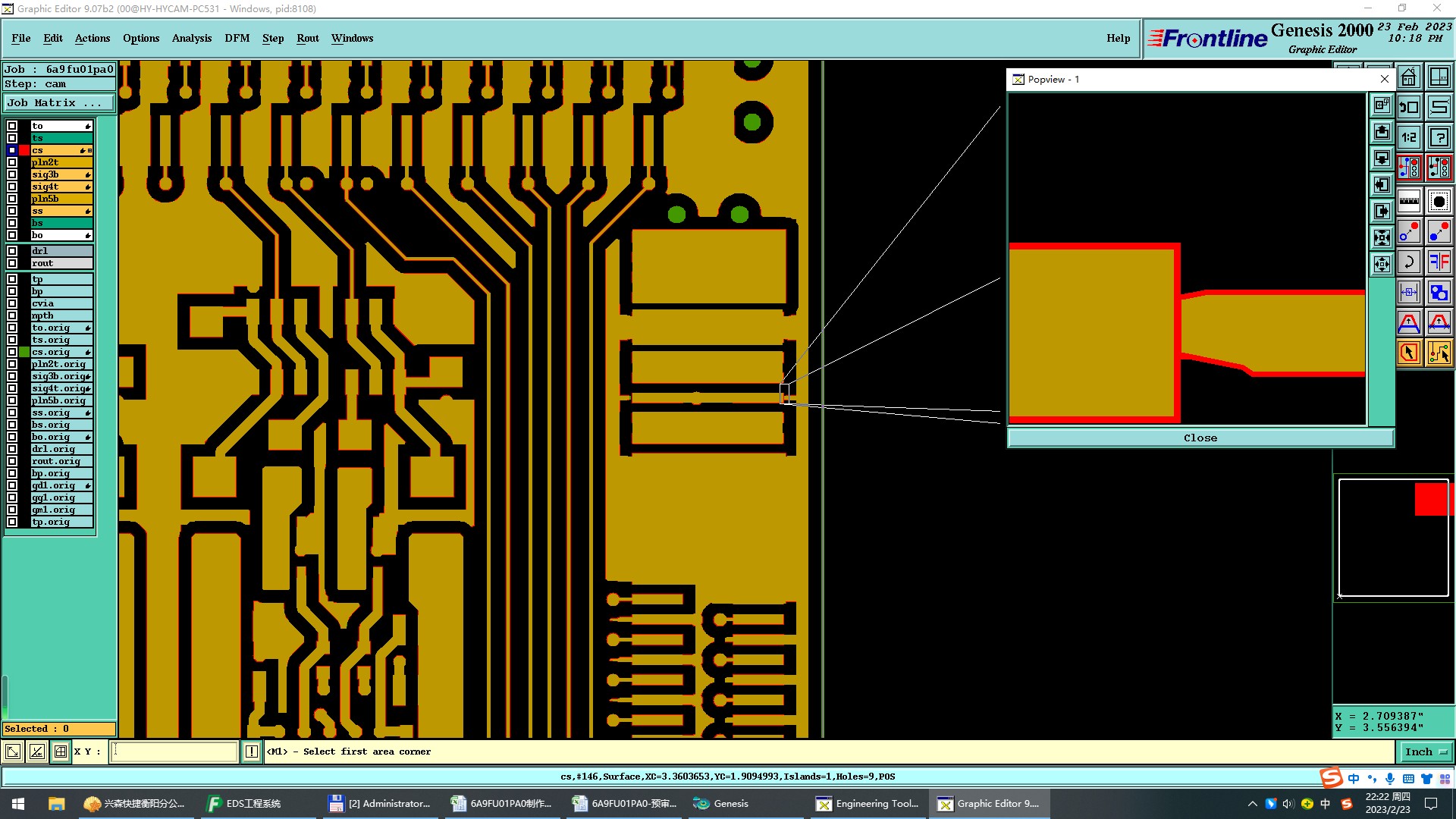This screenshot has width=1456, height=819.
Task: Toggle the display checkbox for layer drl
Action: (x=12, y=251)
